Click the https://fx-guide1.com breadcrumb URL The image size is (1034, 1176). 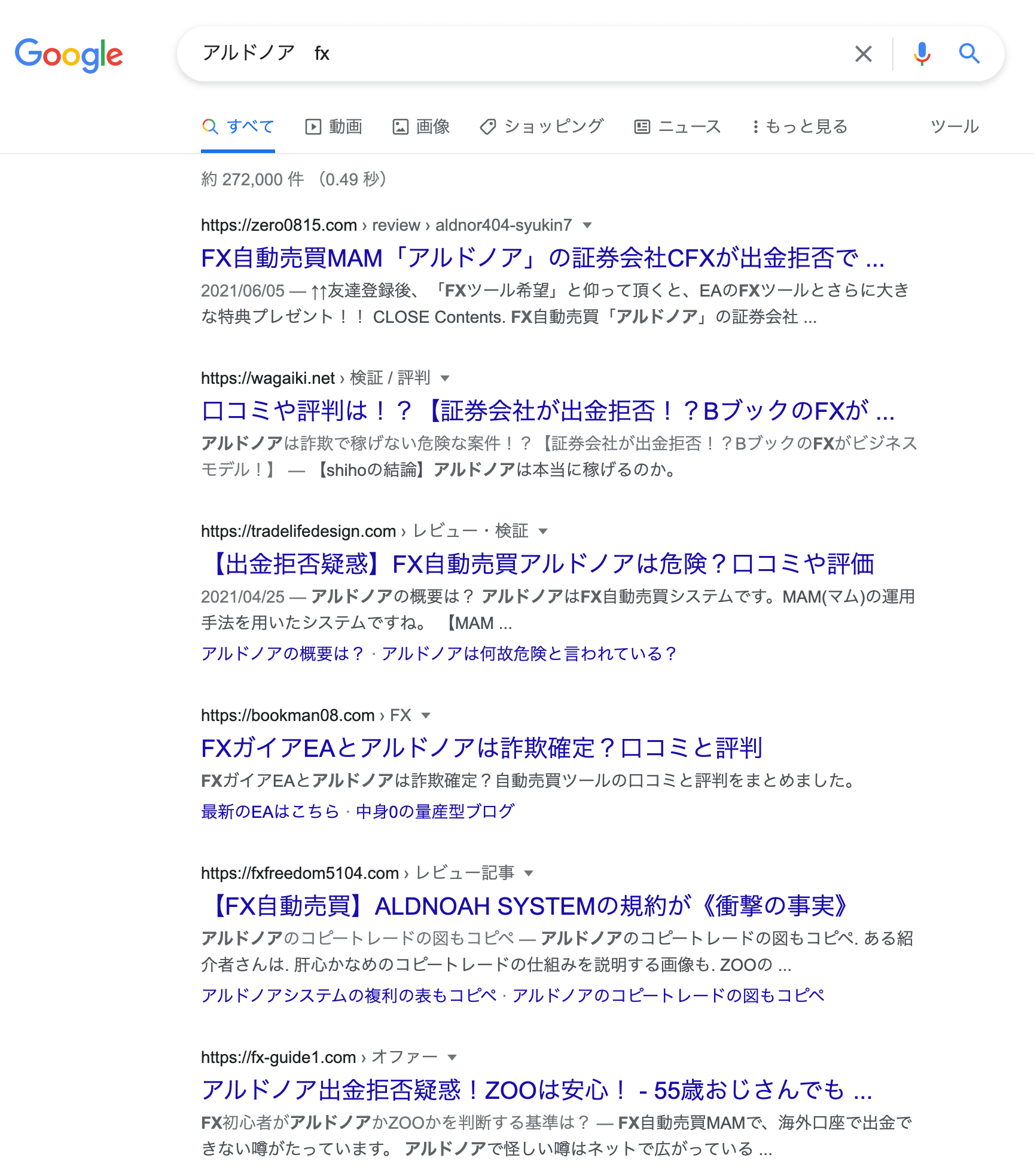278,1058
